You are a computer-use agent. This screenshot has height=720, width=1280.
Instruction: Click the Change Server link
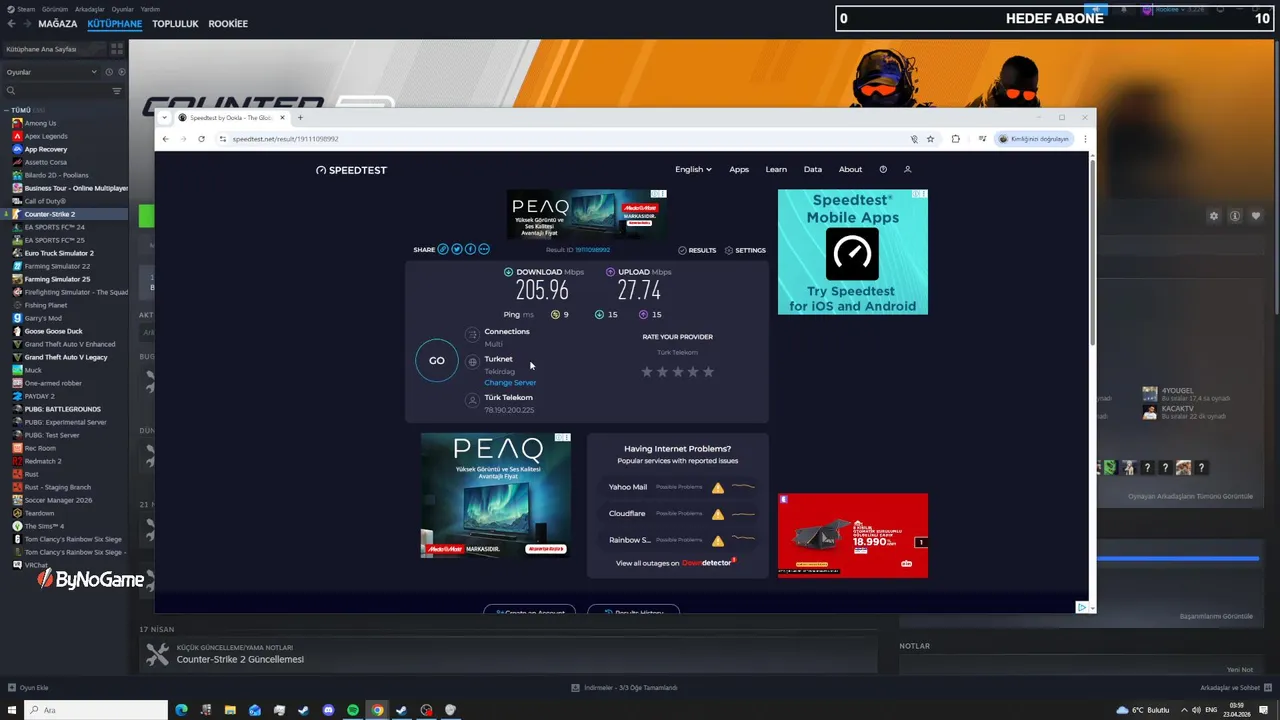pyautogui.click(x=510, y=382)
